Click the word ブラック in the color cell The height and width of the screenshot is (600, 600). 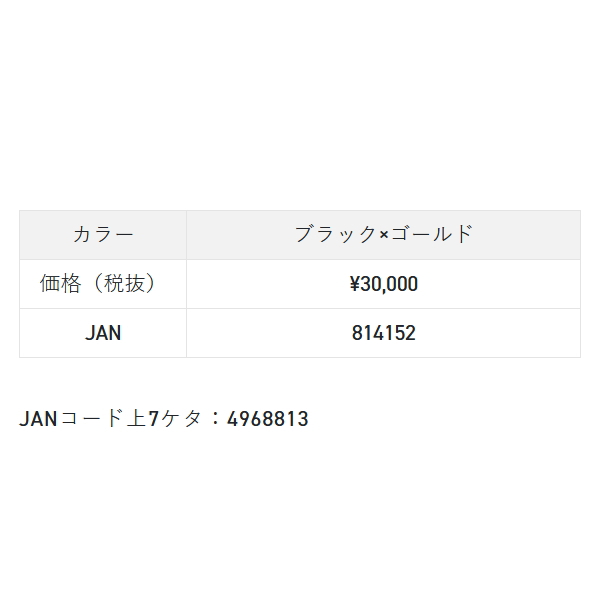[336, 235]
